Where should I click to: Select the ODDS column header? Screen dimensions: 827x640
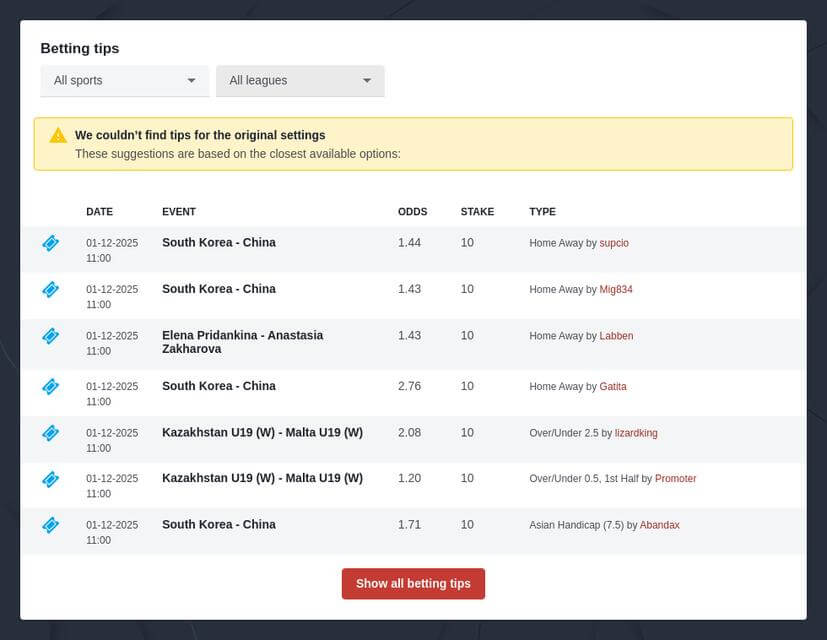[x=412, y=211]
